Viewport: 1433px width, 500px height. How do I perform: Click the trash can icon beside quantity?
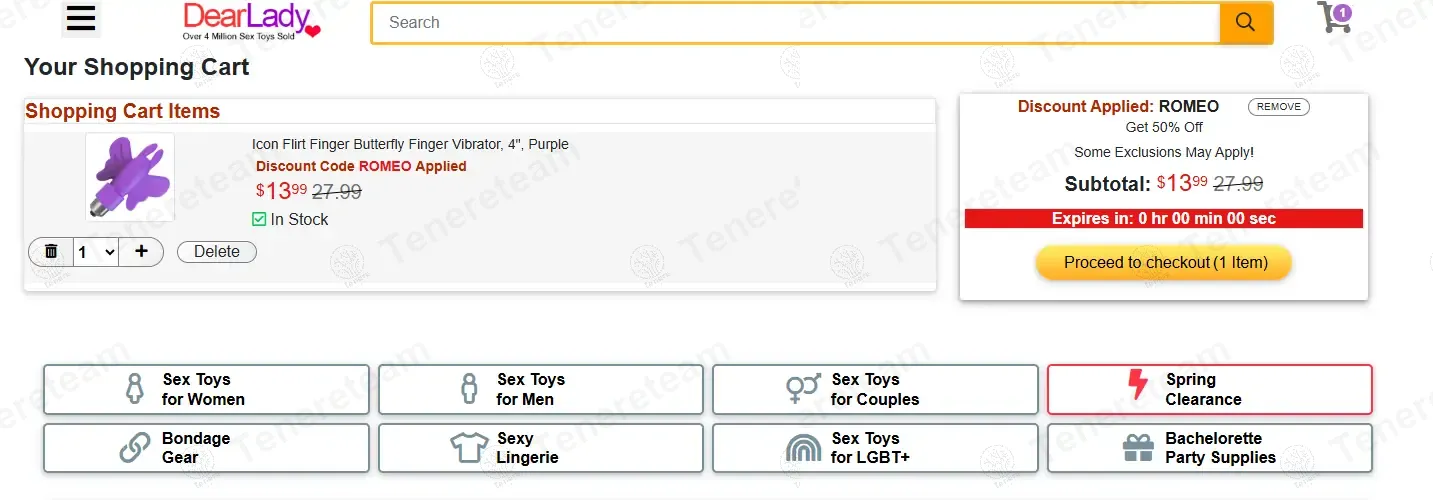[x=51, y=252]
